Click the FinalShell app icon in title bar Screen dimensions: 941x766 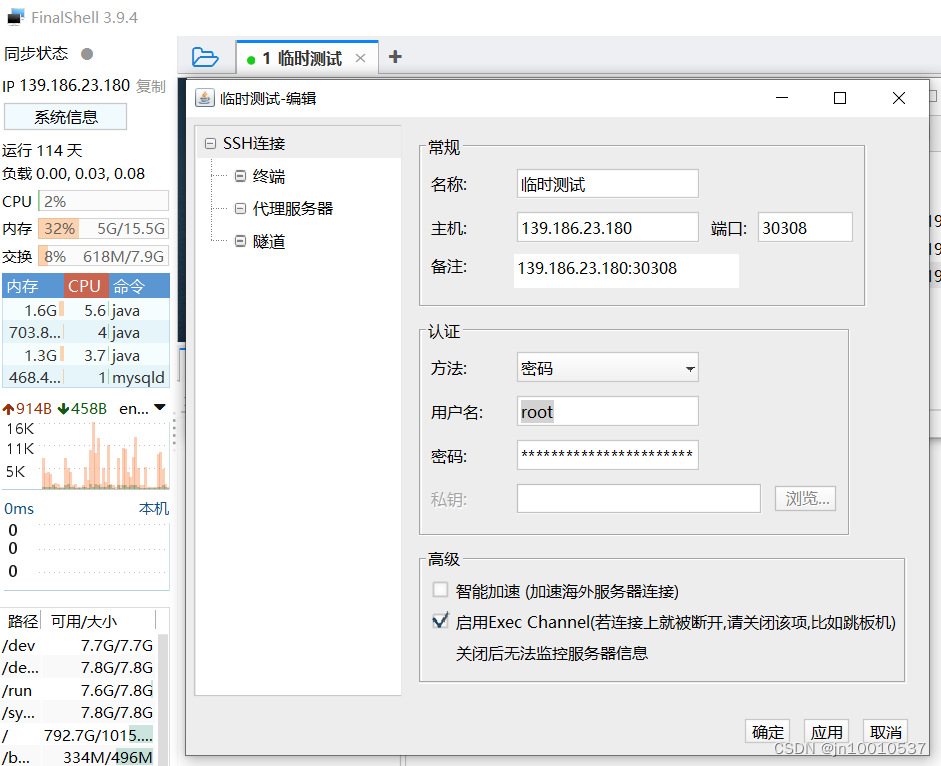pos(16,17)
